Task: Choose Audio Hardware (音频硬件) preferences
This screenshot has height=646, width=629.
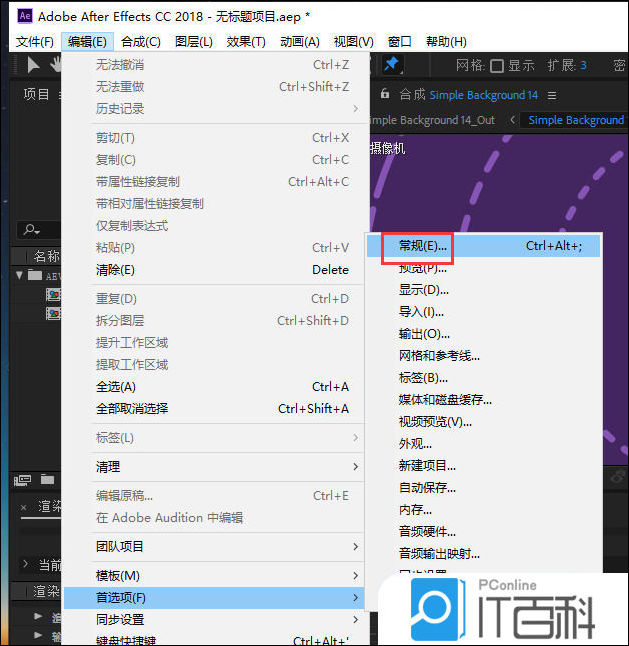Action: pyautogui.click(x=483, y=531)
